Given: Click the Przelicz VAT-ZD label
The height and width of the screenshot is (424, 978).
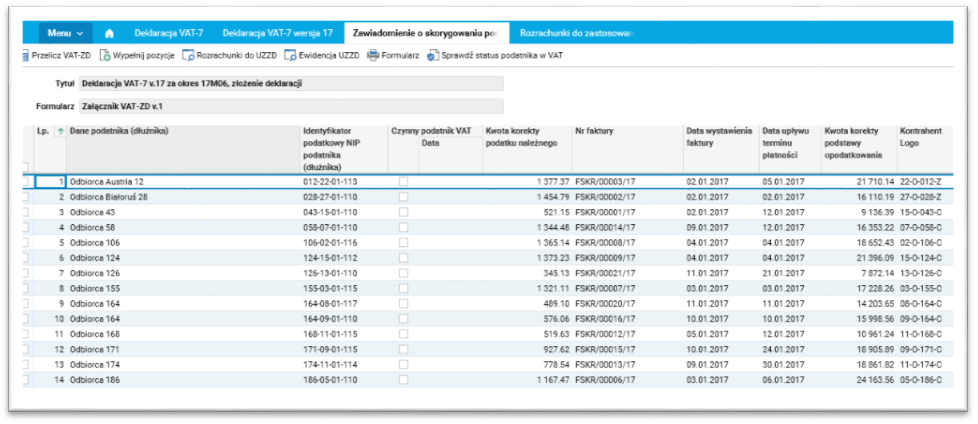Looking at the screenshot, I should coord(61,55).
